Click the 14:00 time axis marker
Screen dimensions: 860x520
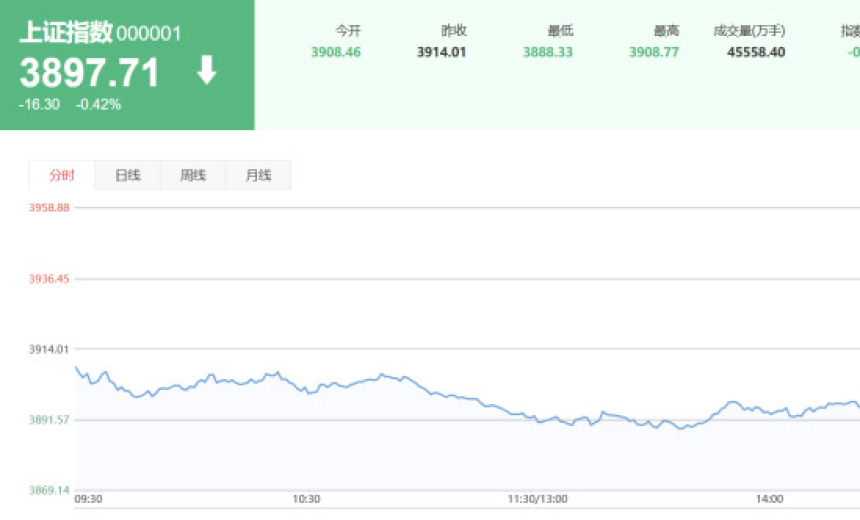point(769,499)
